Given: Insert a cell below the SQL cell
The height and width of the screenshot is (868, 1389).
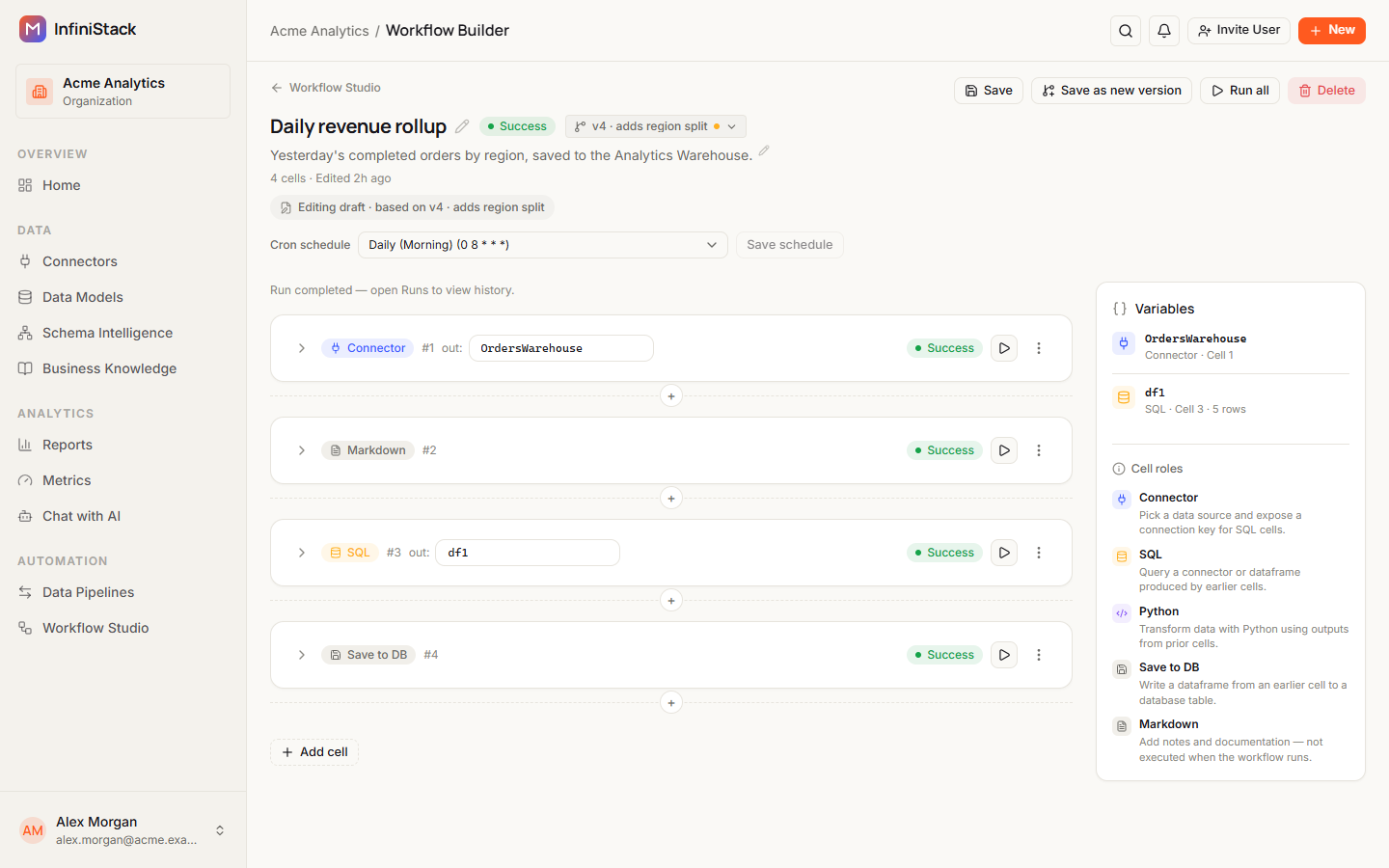Looking at the screenshot, I should 671,601.
